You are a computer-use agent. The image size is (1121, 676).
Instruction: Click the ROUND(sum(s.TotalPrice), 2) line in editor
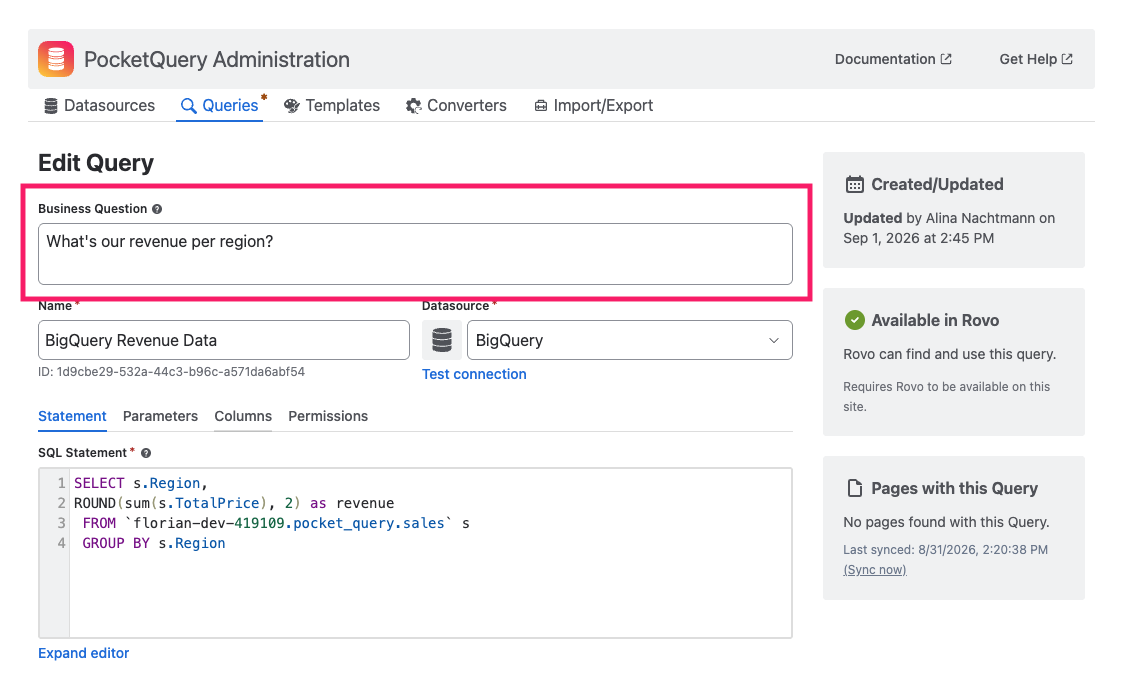coord(234,503)
